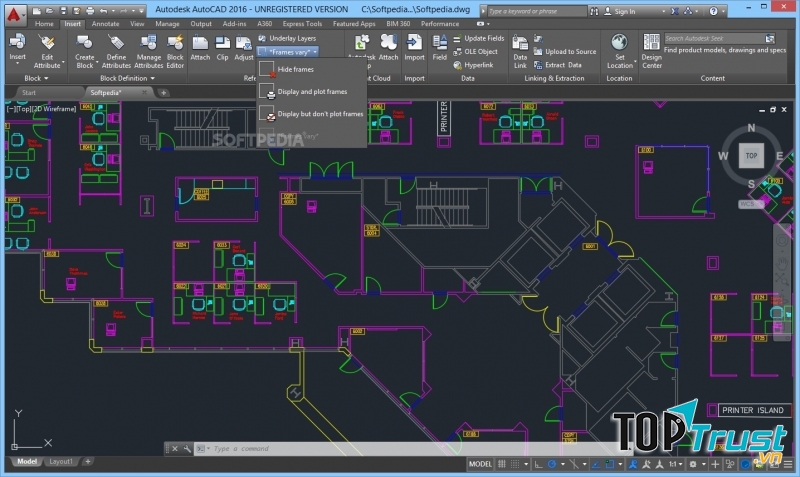Image resolution: width=800 pixels, height=477 pixels.
Task: Click the Undo arrow icon
Action: click(x=104, y=11)
